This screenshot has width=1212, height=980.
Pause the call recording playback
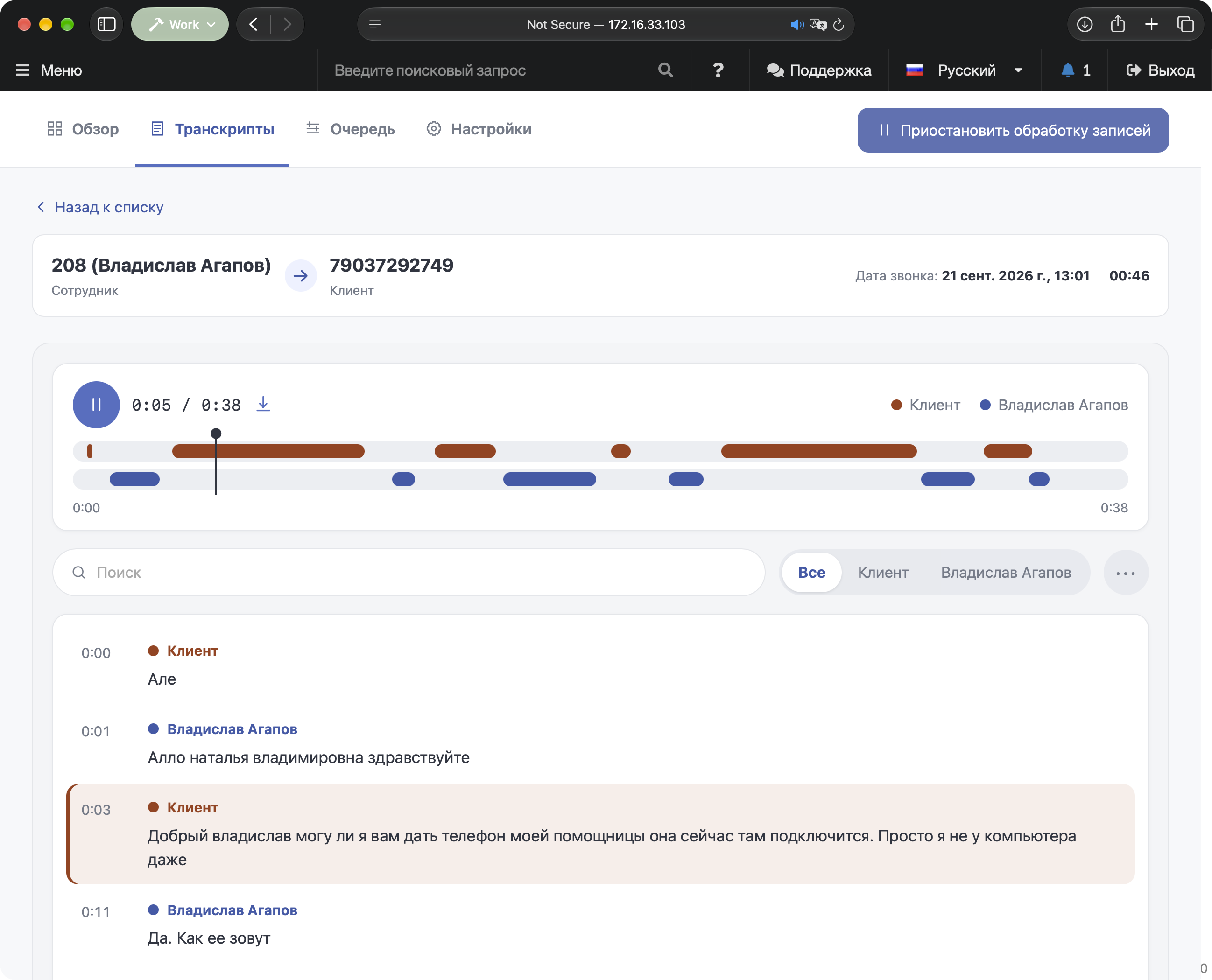(x=96, y=405)
